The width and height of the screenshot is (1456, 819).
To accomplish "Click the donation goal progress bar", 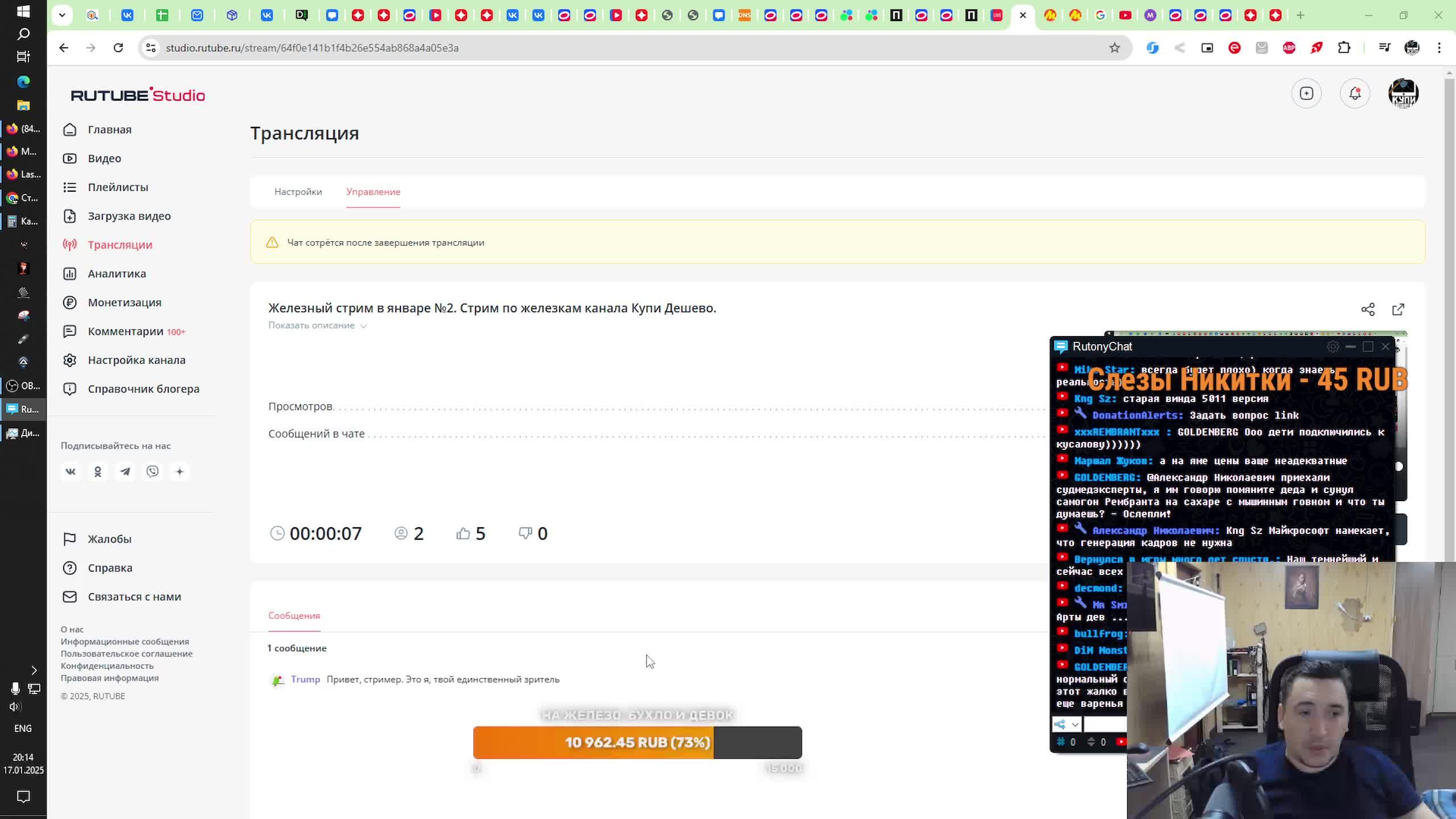I will 637,742.
